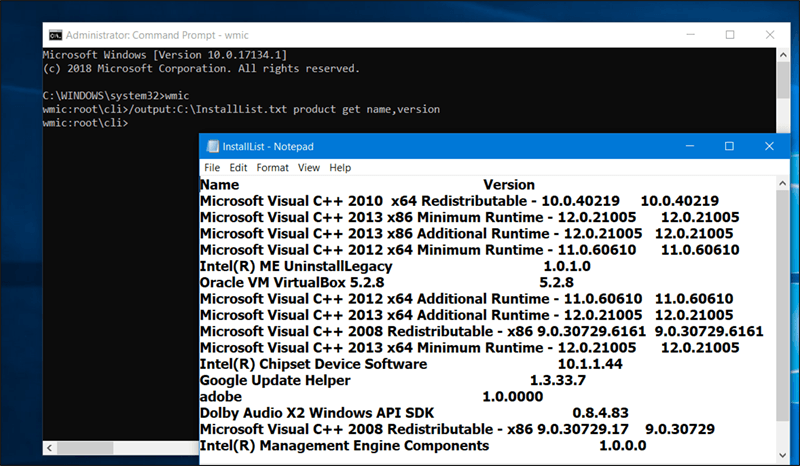Click Notepad vertical scrollbar up arrow

pos(783,183)
